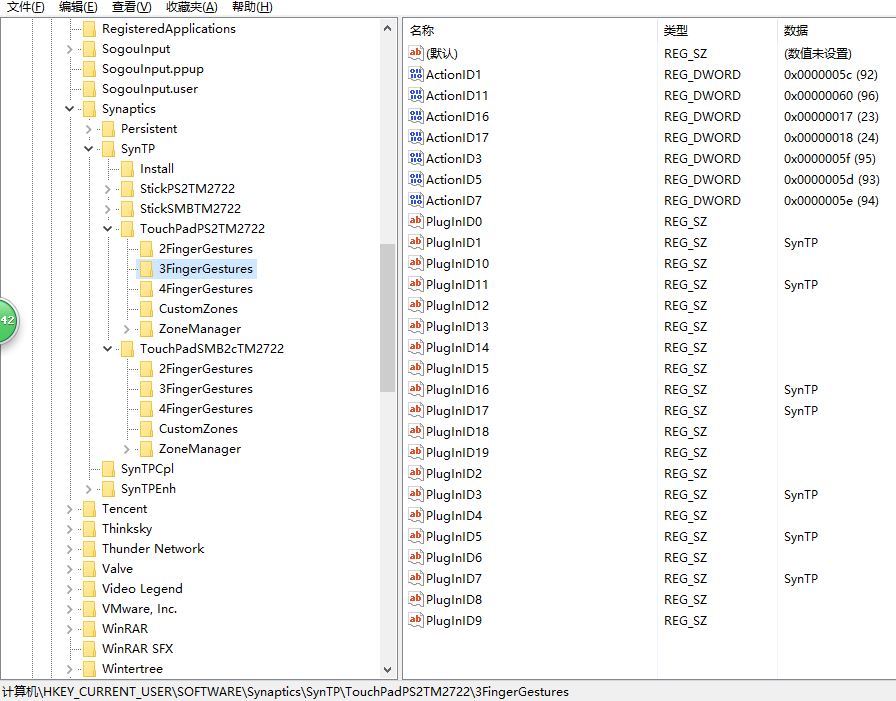Collapse the Synaptics tree node

coord(70,109)
